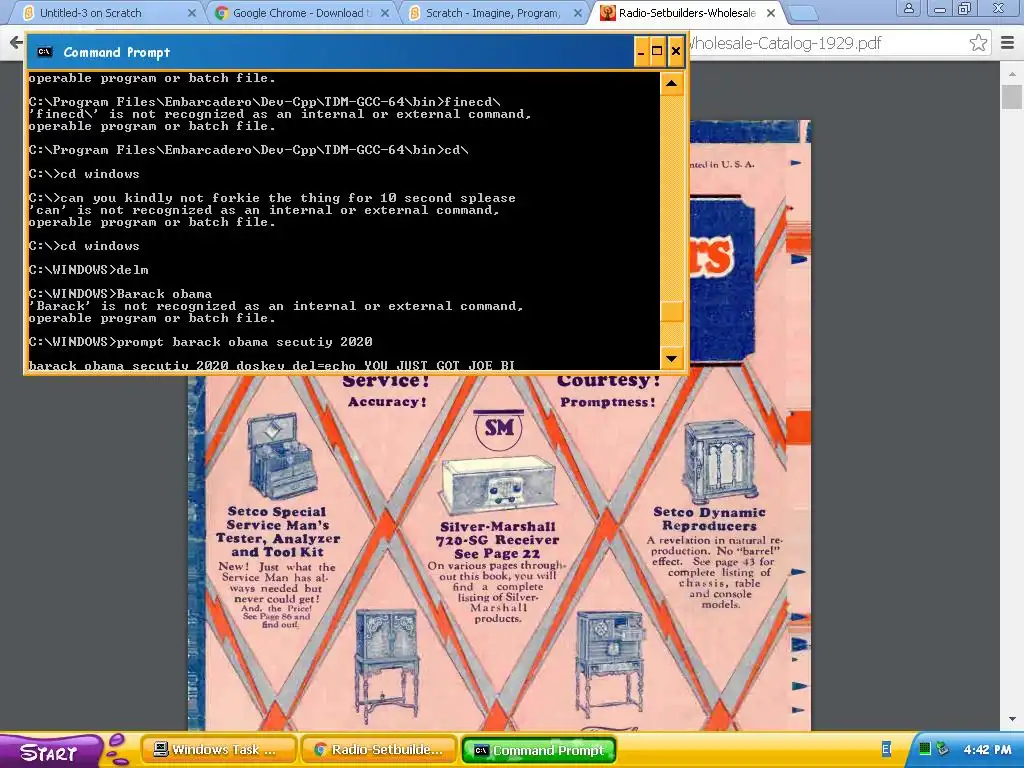
Task: Click the 'Promptness!' text in the PDF
Action: coord(607,402)
